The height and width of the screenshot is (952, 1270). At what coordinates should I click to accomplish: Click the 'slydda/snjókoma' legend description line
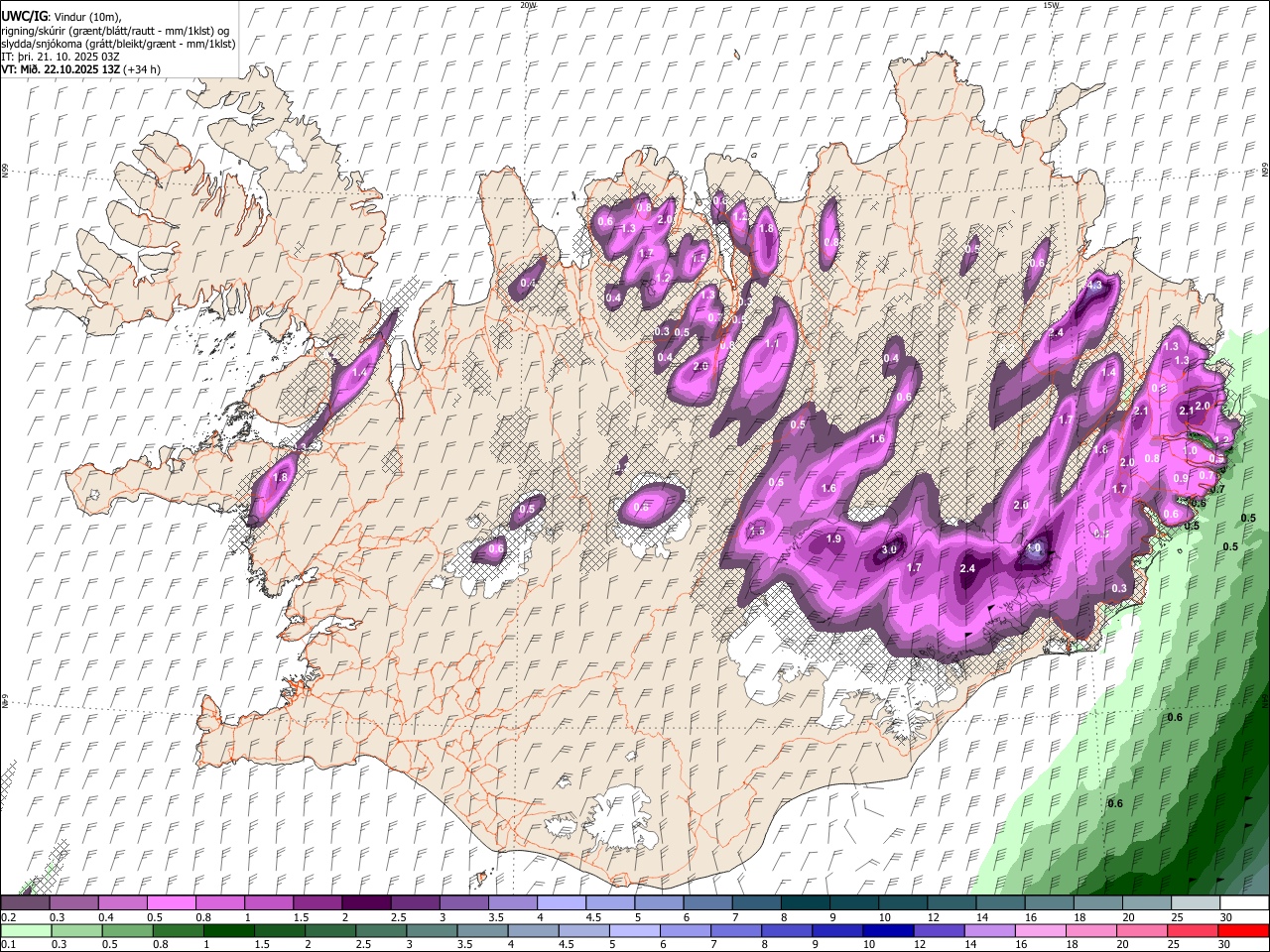coord(118,43)
